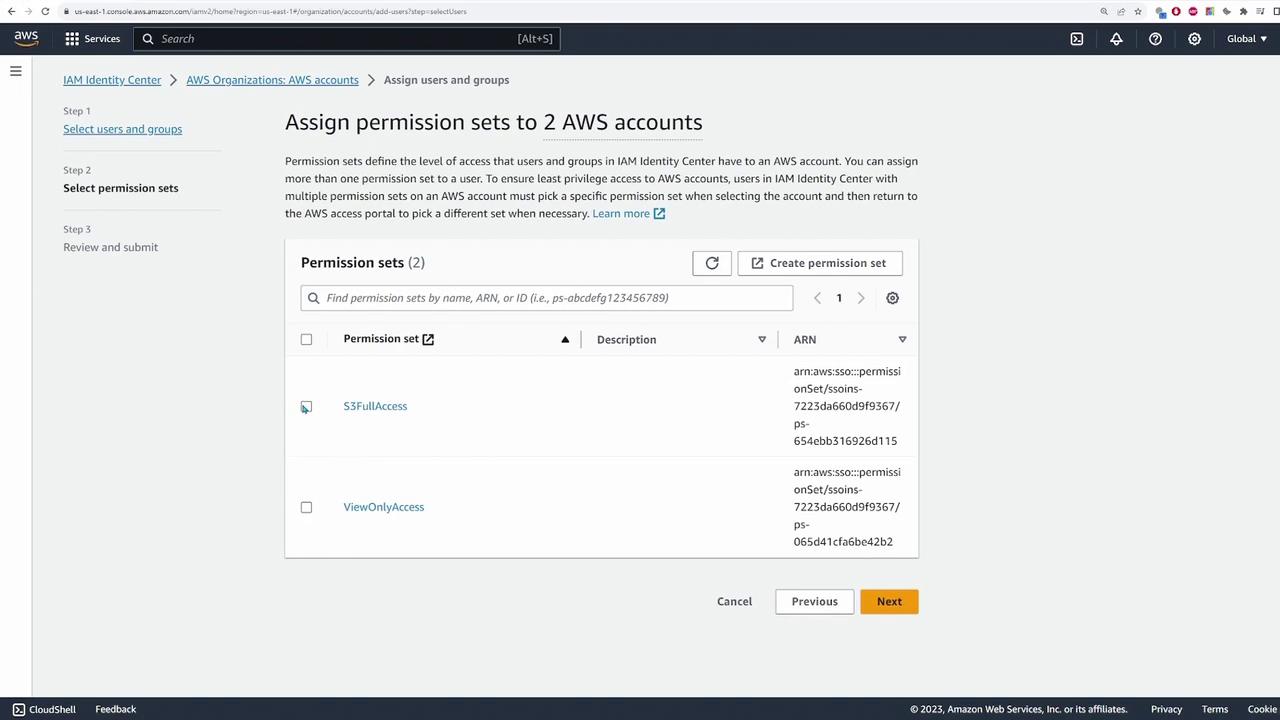Sort by the Description column arrow
1280x720 pixels.
[x=762, y=339]
